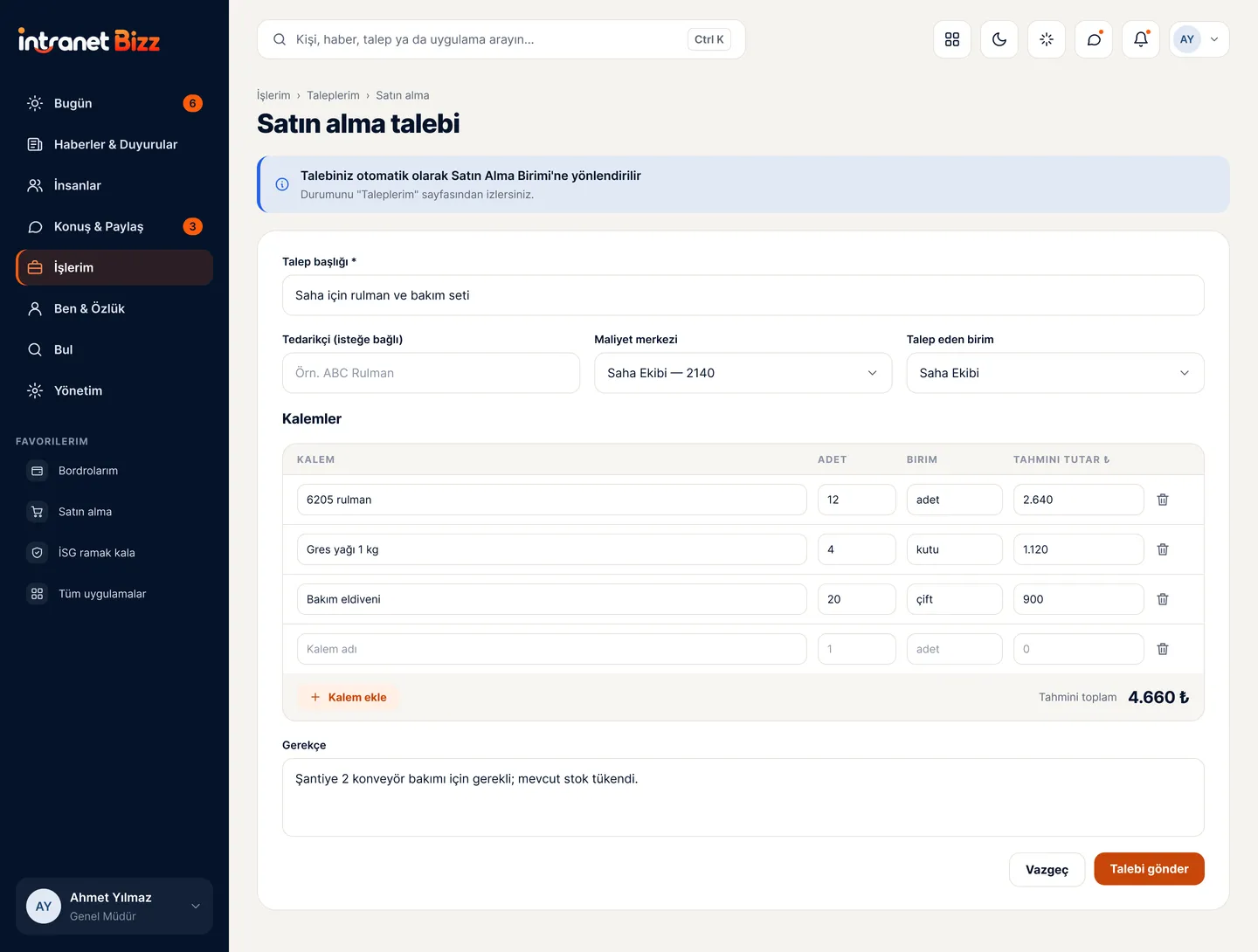Go to Bul in sidebar
Viewport: 1258px width, 952px height.
click(114, 349)
